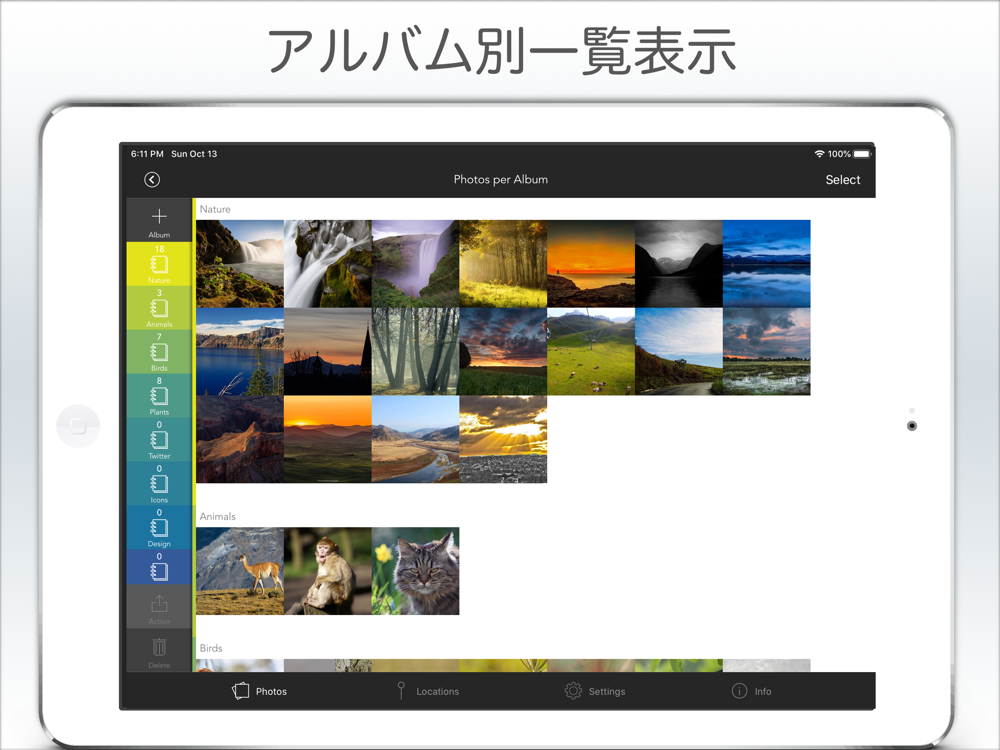Open the Twitter album in the sidebar
1000x750 pixels.
click(159, 440)
